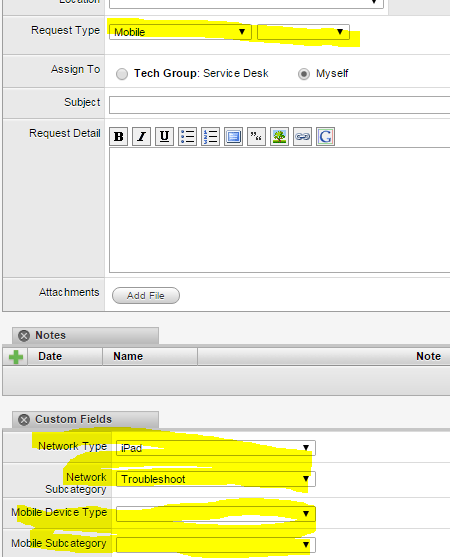Insert a bulleted list
Image resolution: width=450 pixels, height=558 pixels.
tap(187, 137)
